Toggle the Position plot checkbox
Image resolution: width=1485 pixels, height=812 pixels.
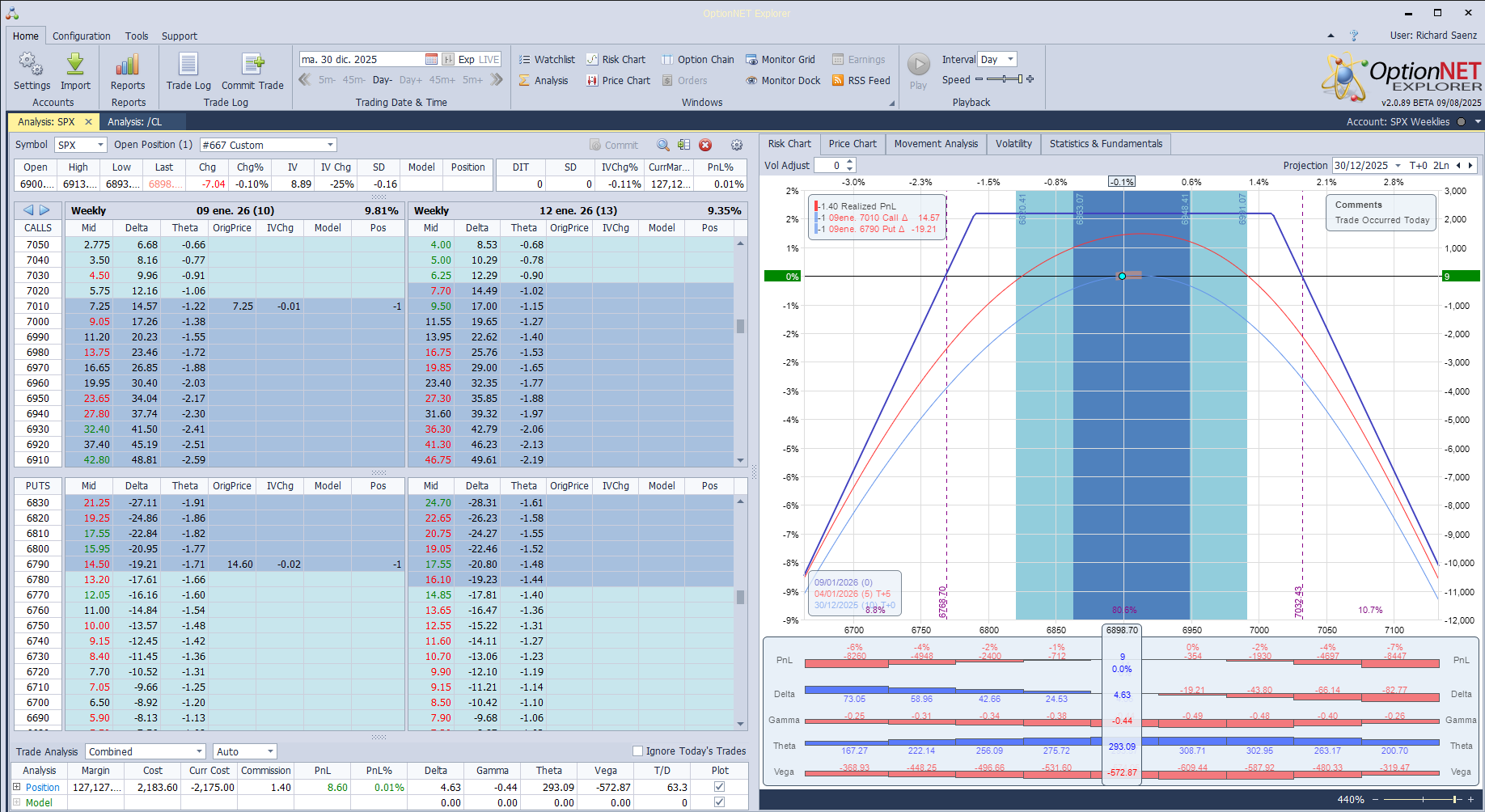click(x=720, y=787)
